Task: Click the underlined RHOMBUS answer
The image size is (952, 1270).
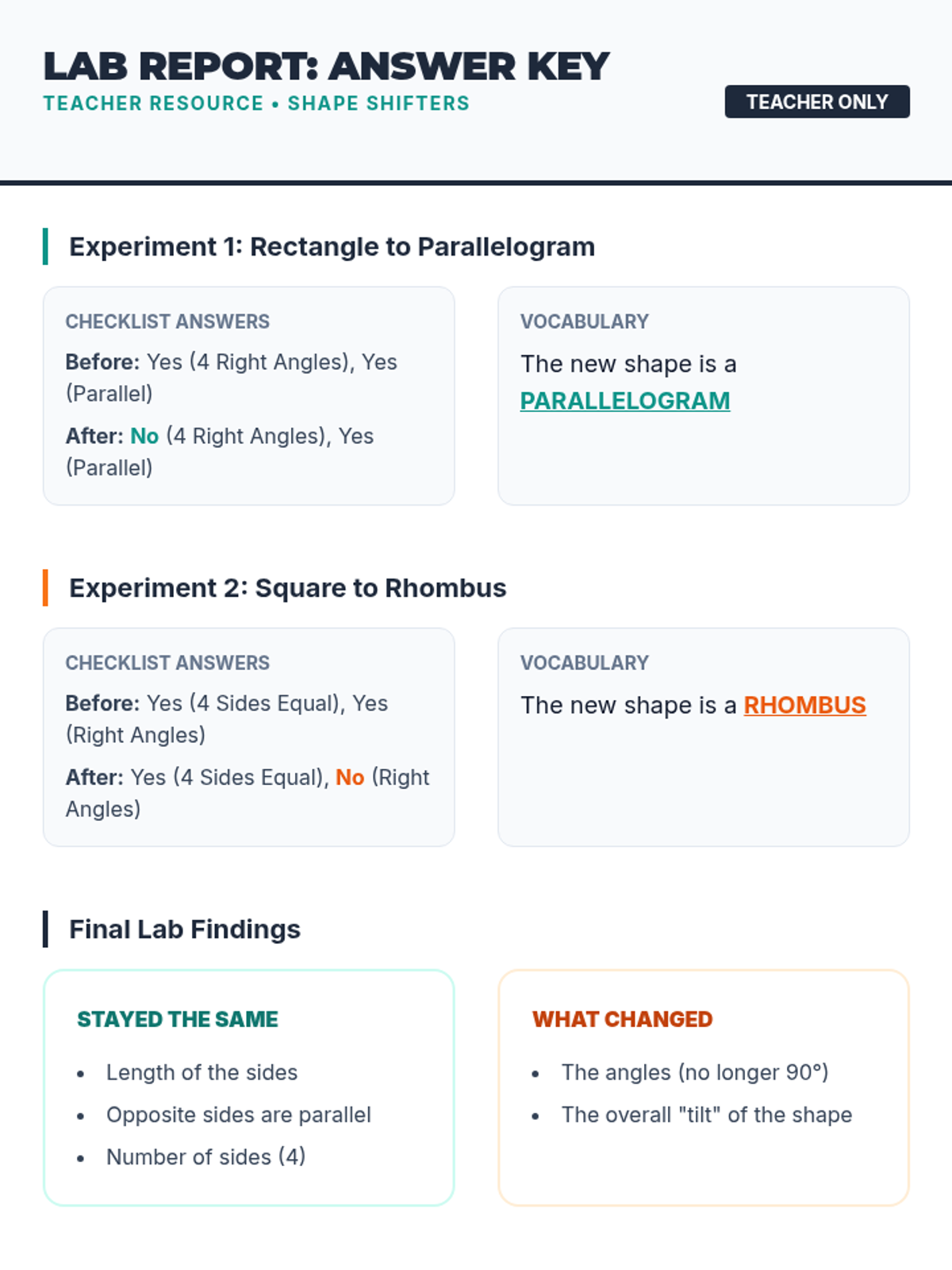Action: coord(804,705)
